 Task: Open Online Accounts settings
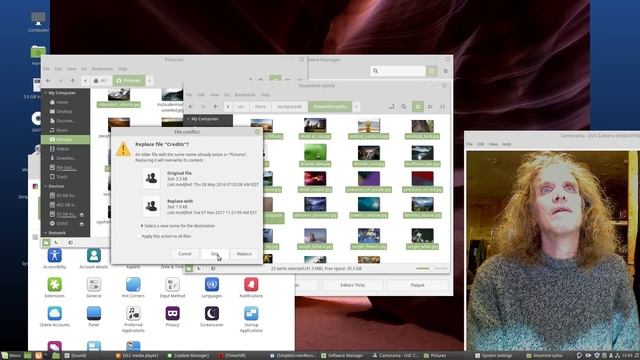(54, 317)
